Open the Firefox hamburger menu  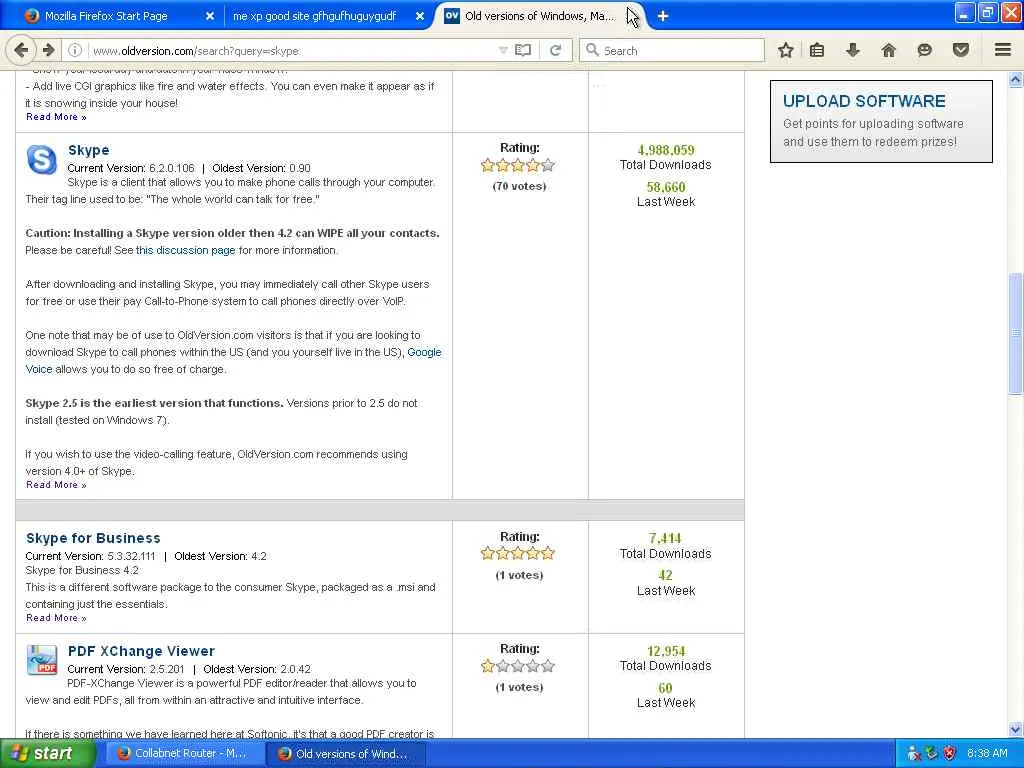pos(1003,50)
